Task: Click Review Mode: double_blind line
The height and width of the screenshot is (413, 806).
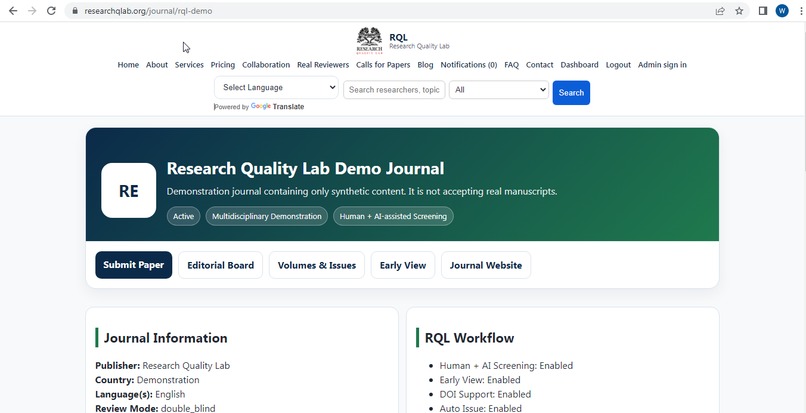Action: [155, 408]
